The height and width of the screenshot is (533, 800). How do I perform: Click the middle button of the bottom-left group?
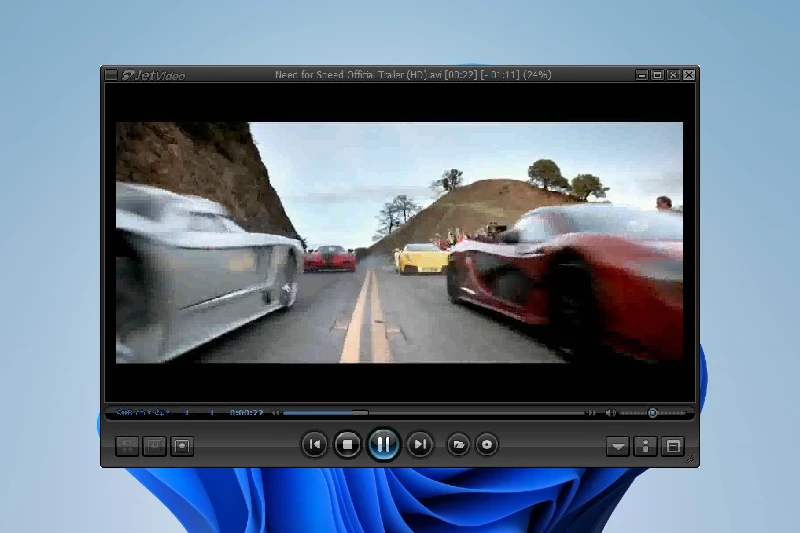point(154,446)
